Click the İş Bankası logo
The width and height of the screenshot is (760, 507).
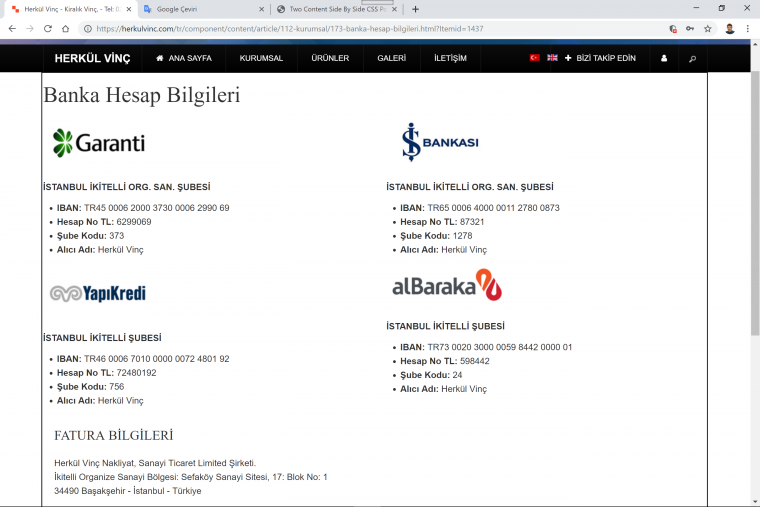click(x=440, y=142)
